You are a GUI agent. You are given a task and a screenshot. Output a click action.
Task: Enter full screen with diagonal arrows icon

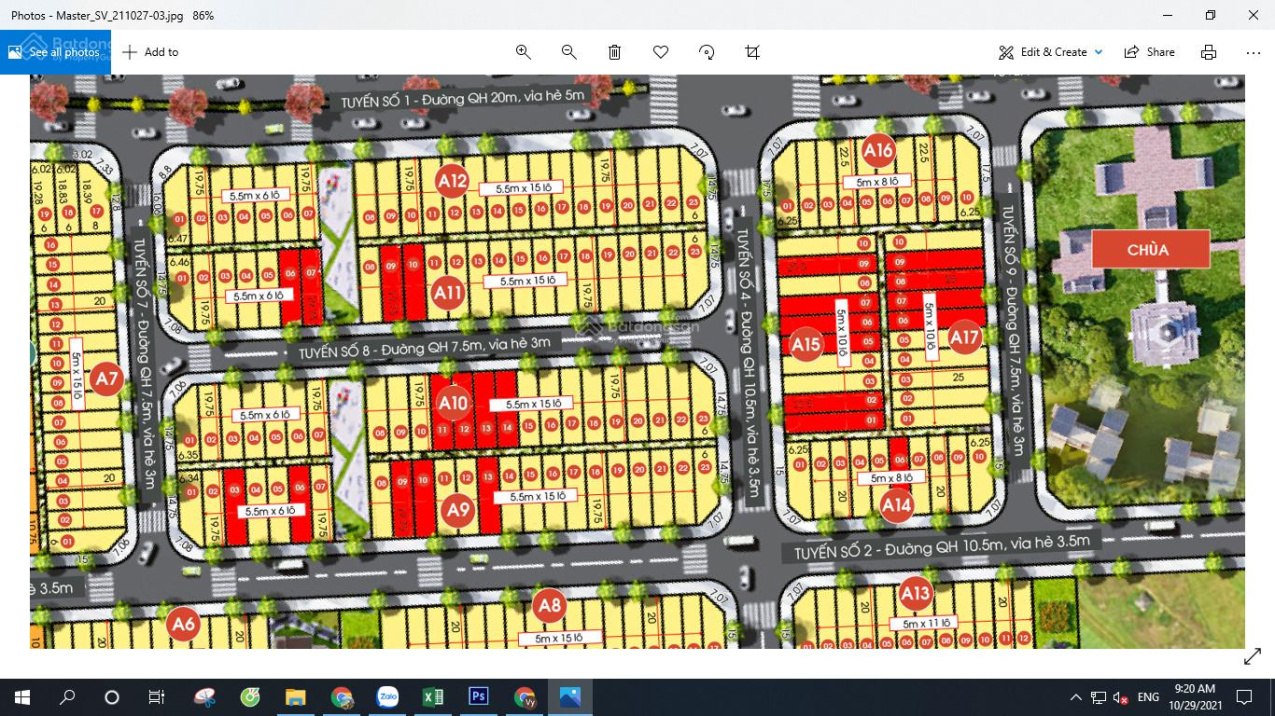1252,657
